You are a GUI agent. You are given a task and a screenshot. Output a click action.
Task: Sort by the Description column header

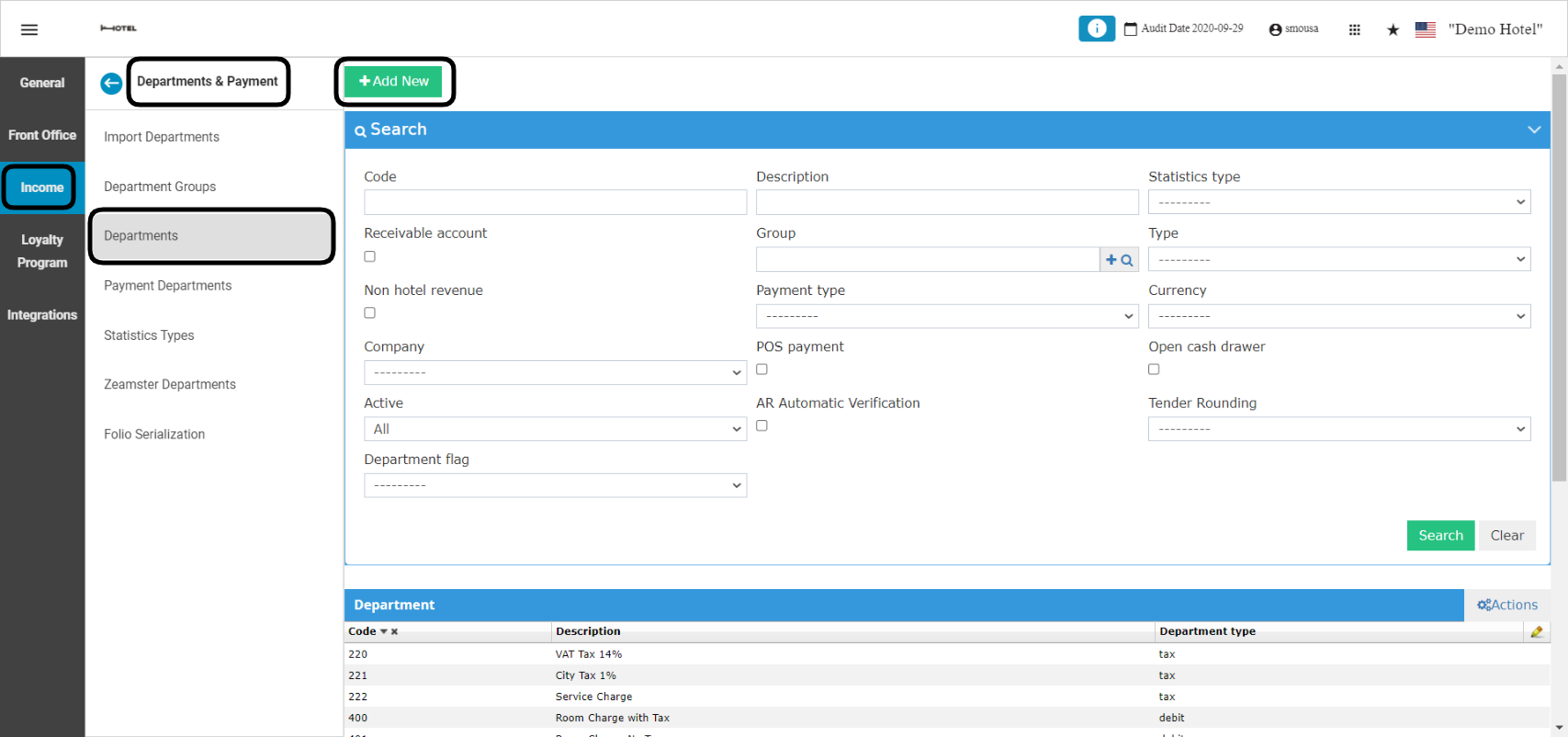[588, 631]
